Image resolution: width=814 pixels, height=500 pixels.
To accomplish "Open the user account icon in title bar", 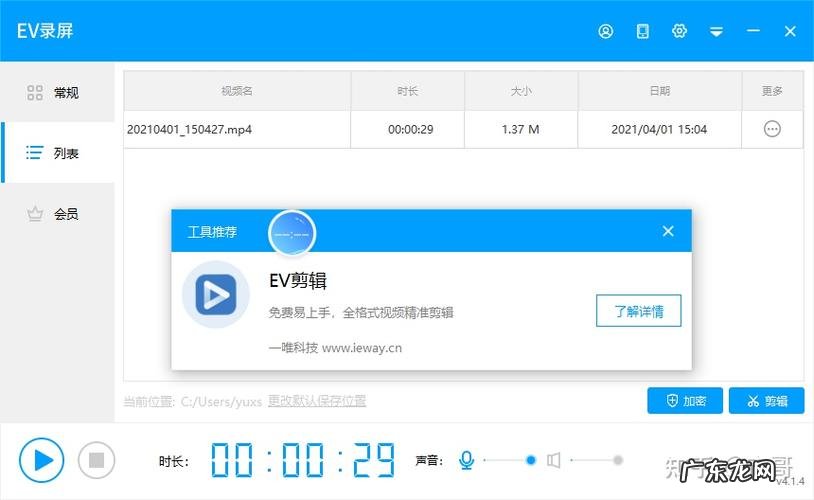I will 605,31.
